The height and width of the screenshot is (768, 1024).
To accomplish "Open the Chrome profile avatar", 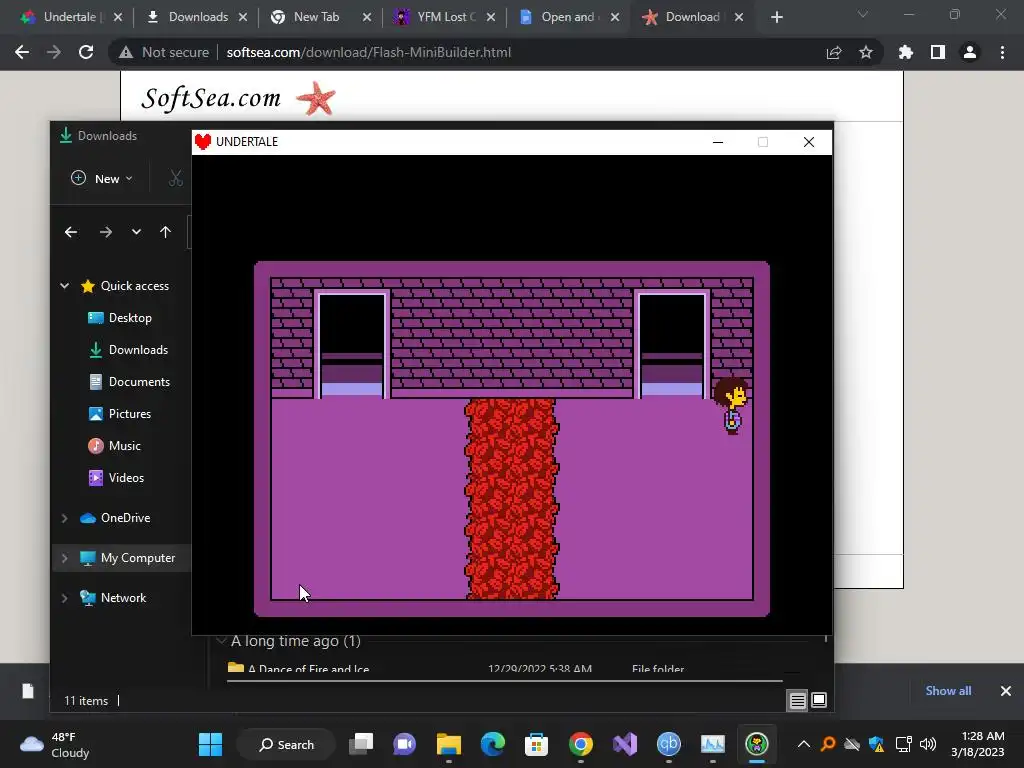I will click(970, 52).
